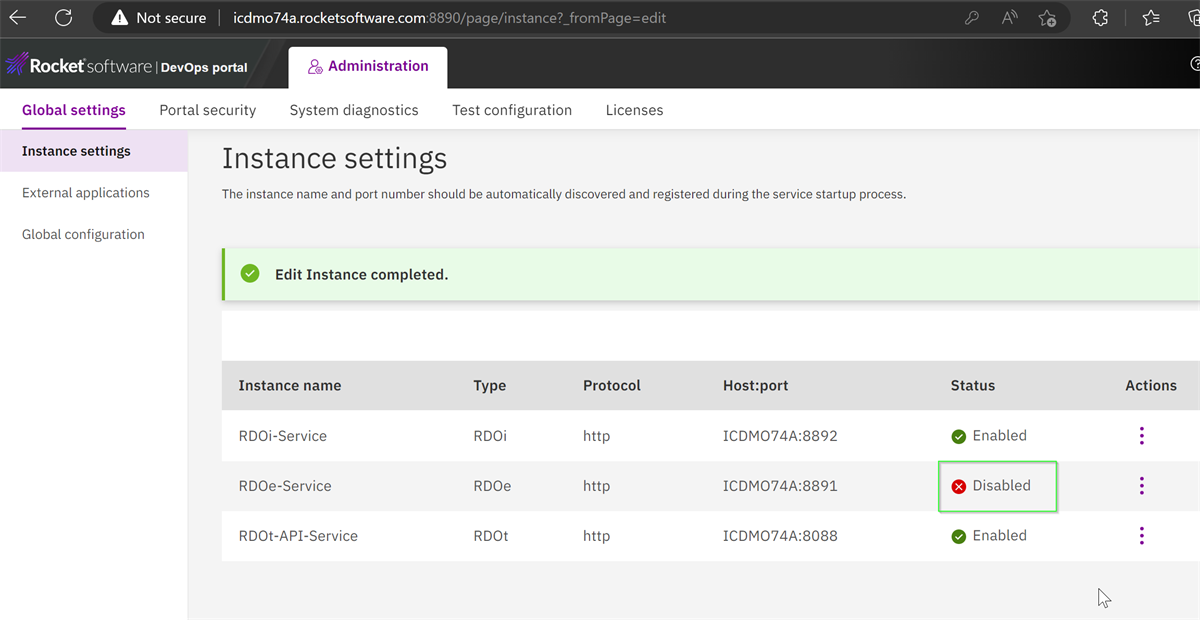Open the actions dropdown for RDOe-Service

pyautogui.click(x=1141, y=485)
